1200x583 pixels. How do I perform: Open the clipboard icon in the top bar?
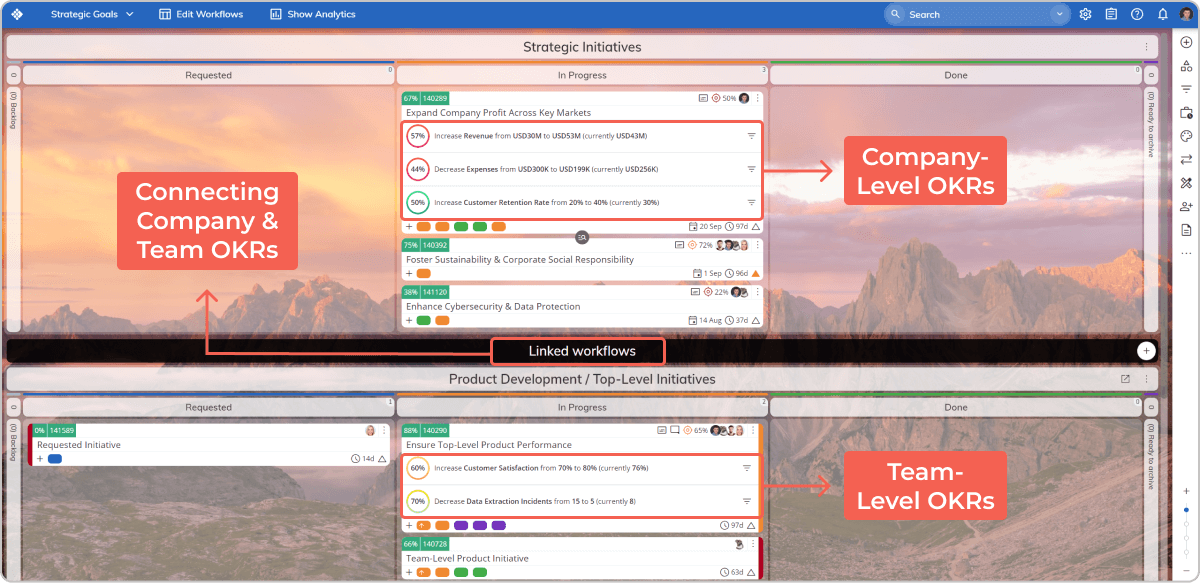coord(1111,14)
